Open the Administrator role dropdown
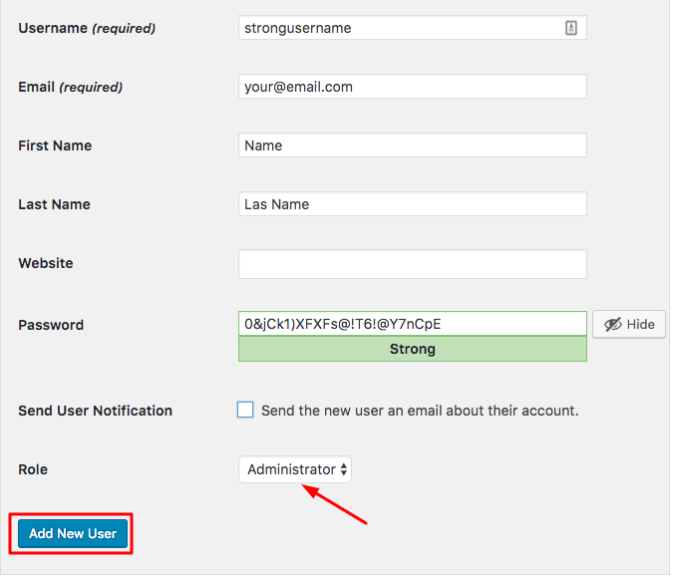The height and width of the screenshot is (582, 678). click(295, 469)
